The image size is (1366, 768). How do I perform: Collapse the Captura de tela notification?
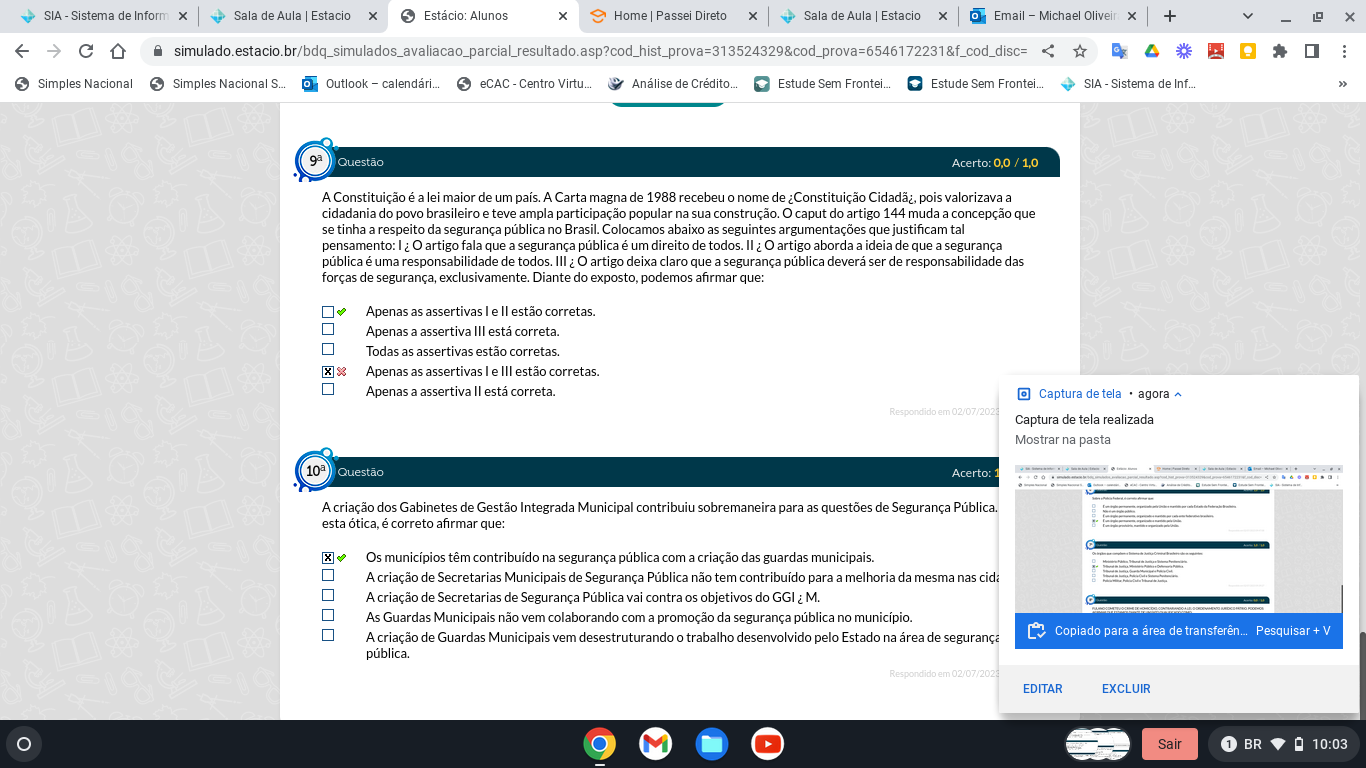click(x=1178, y=394)
